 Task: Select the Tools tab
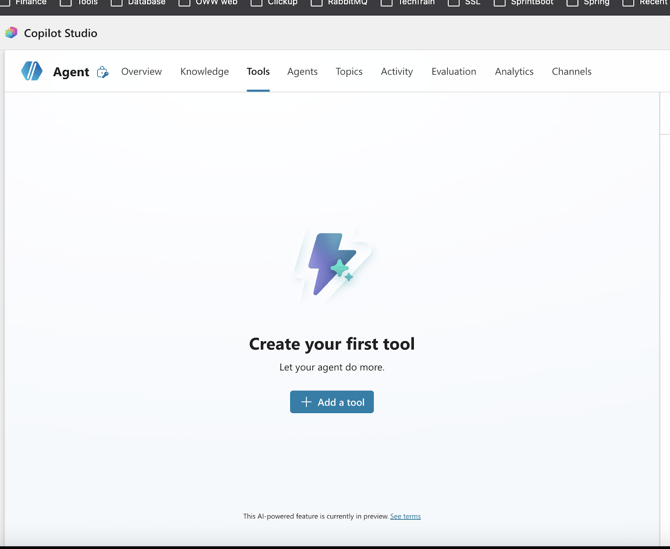tap(258, 72)
